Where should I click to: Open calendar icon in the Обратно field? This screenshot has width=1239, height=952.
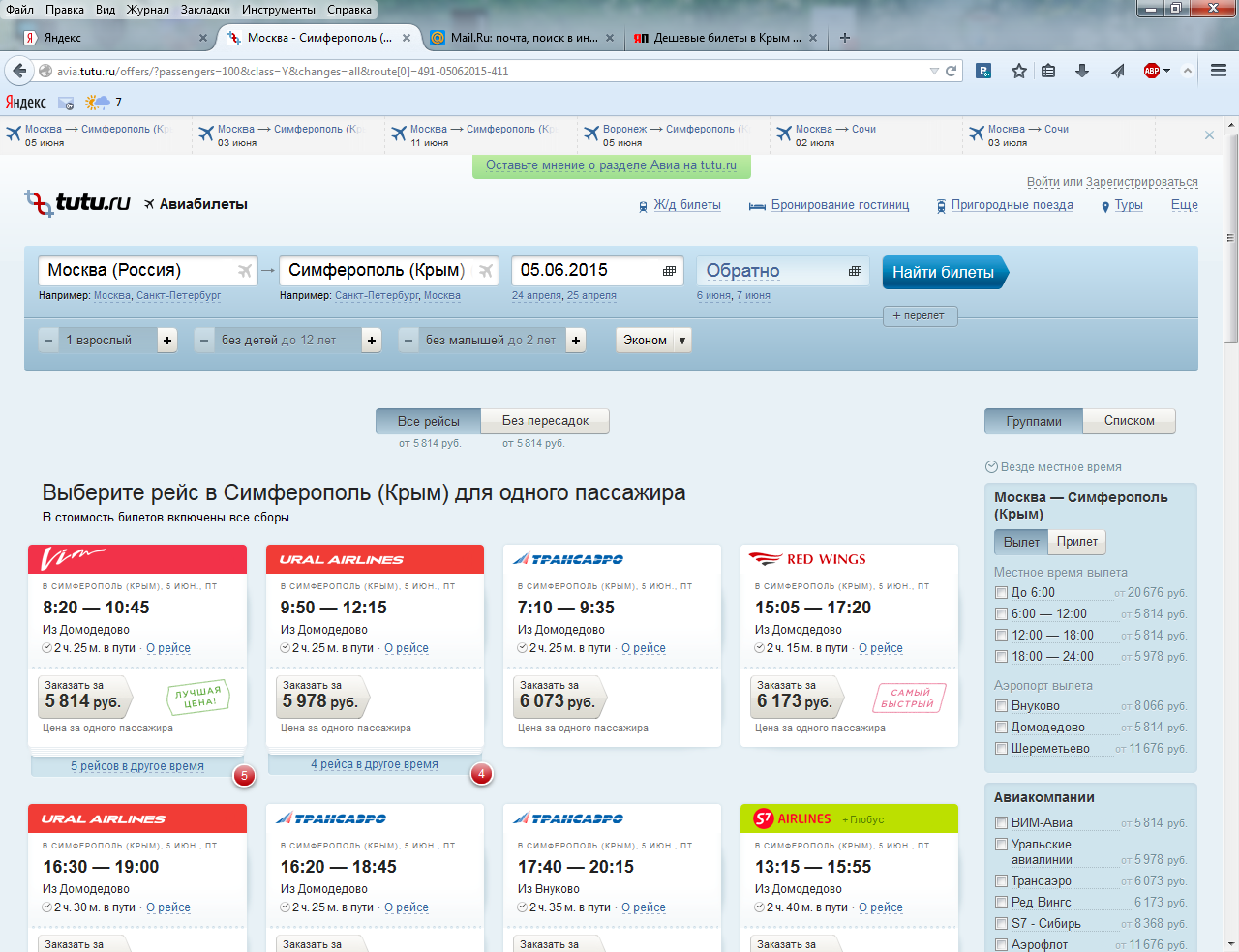pos(855,271)
